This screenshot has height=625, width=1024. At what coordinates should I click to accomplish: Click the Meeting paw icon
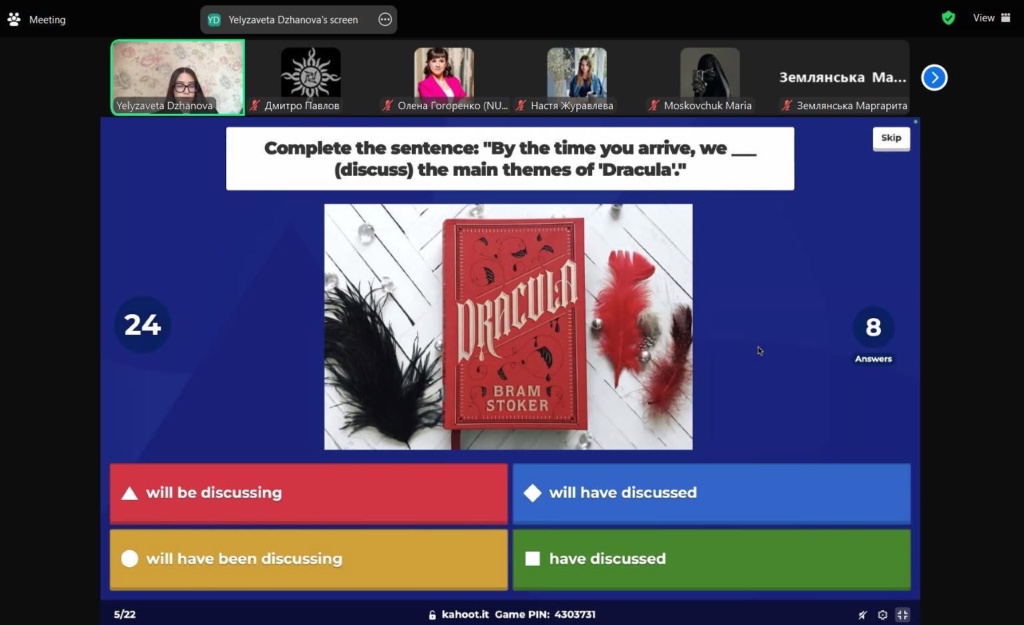click(x=14, y=20)
